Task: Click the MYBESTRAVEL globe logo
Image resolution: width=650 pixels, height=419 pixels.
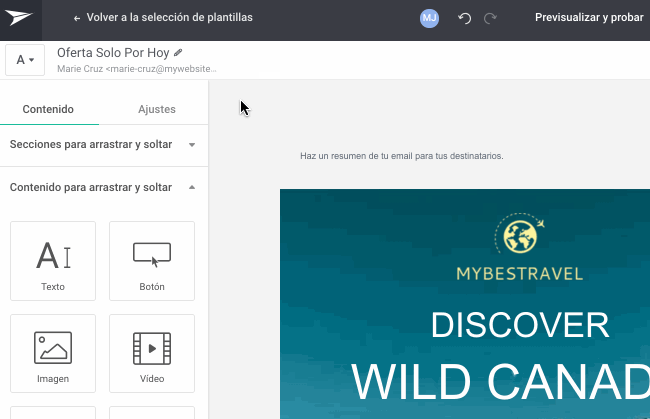Action: pos(519,233)
